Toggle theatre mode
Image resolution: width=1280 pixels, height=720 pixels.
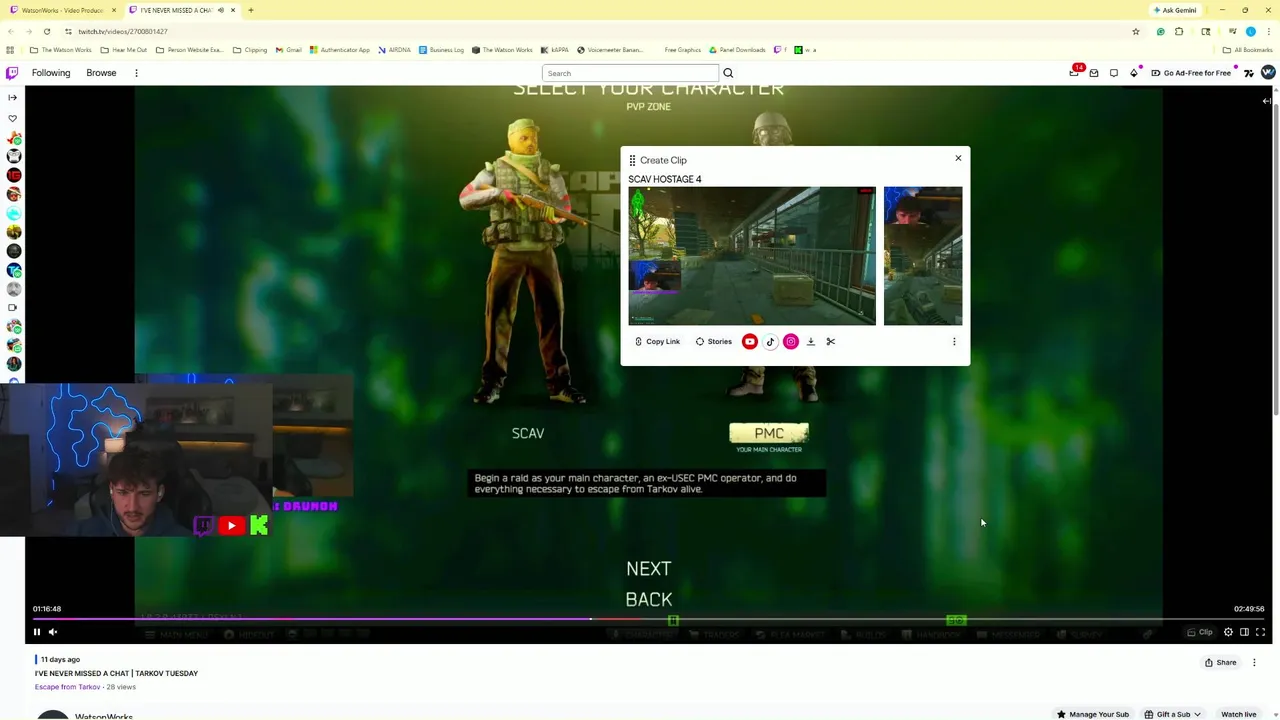click(1244, 632)
